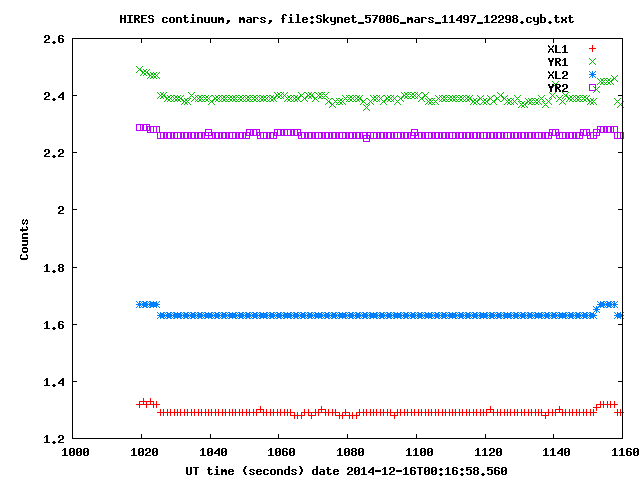Click the x-axis tick label 1160
This screenshot has width=640, height=480.
pos(625,452)
